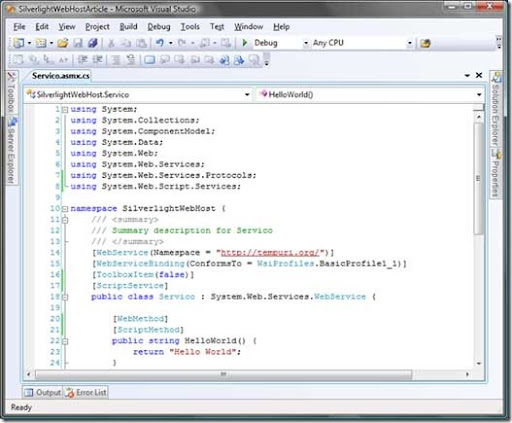Collapse the HelloWorld method at line 22

point(65,341)
